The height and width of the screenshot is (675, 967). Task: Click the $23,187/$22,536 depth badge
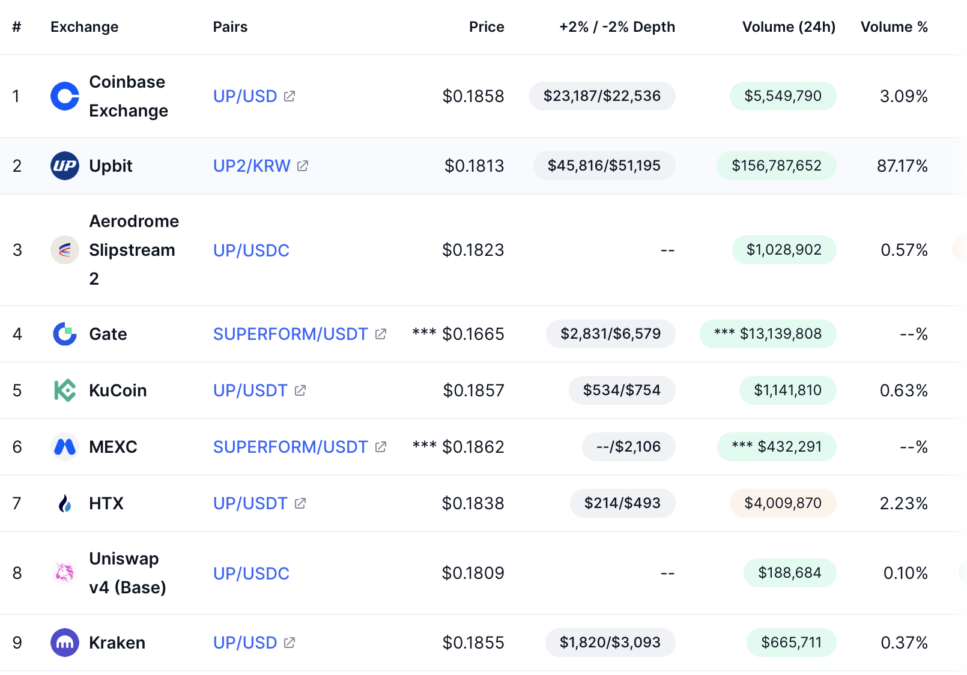pyautogui.click(x=602, y=96)
